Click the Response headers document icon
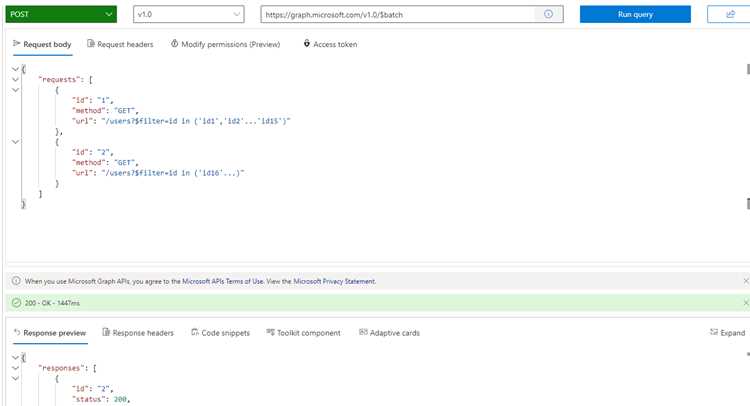Image resolution: width=750 pixels, height=406 pixels. pyautogui.click(x=106, y=332)
